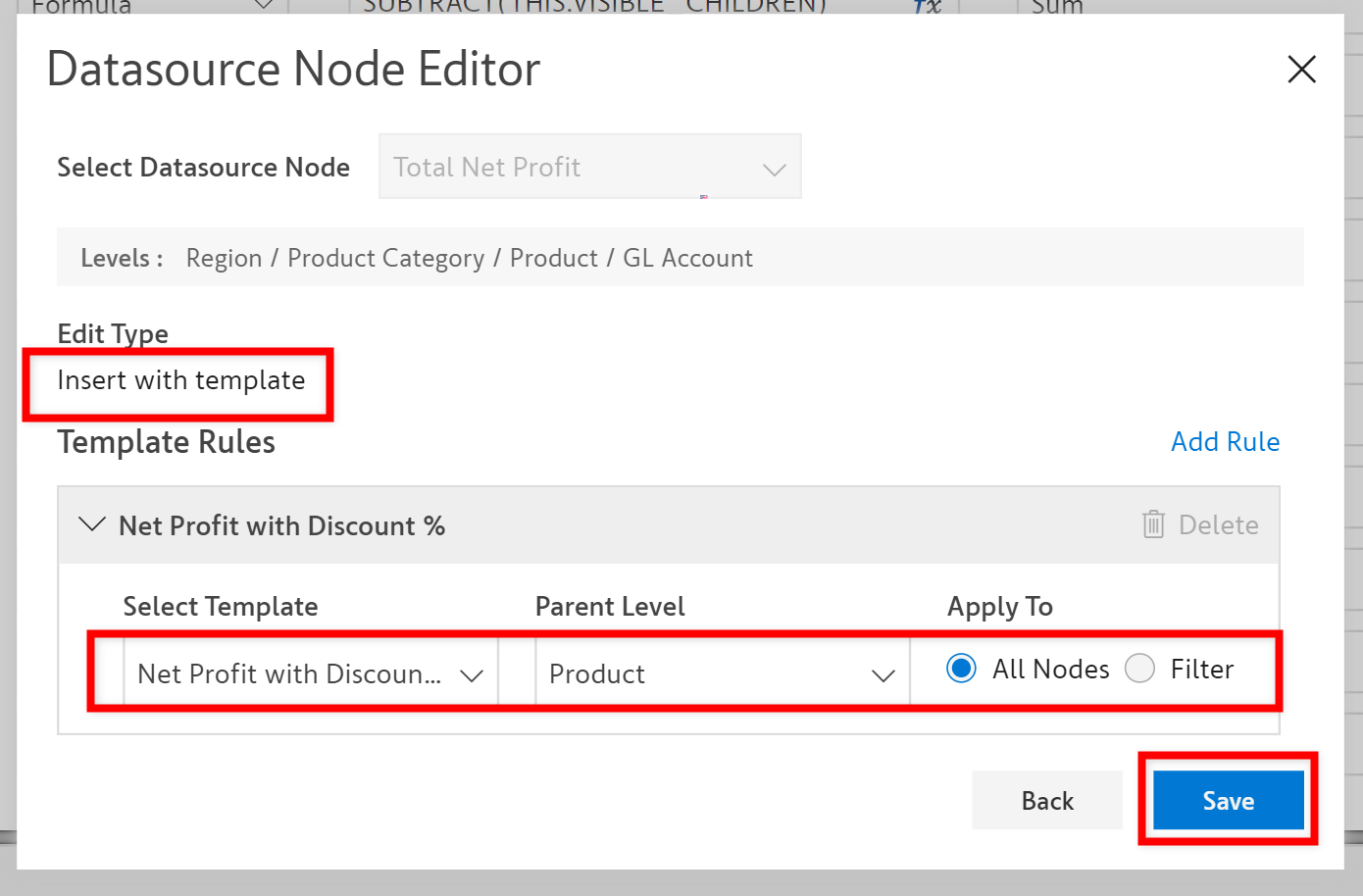Close the Datasource Node Editor dialog
1363x896 pixels.
[x=1301, y=70]
